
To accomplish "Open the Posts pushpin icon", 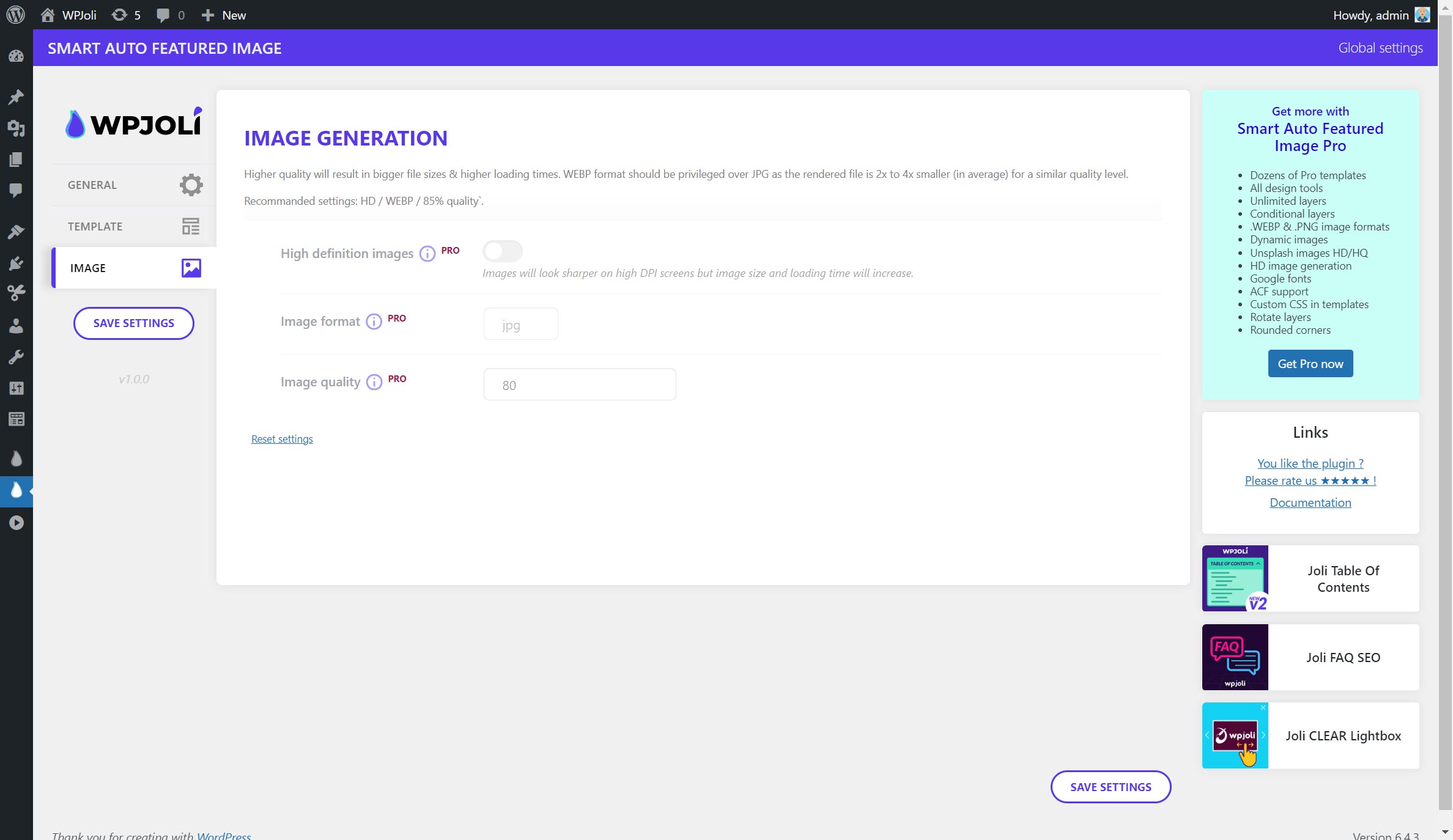I will click(x=17, y=97).
